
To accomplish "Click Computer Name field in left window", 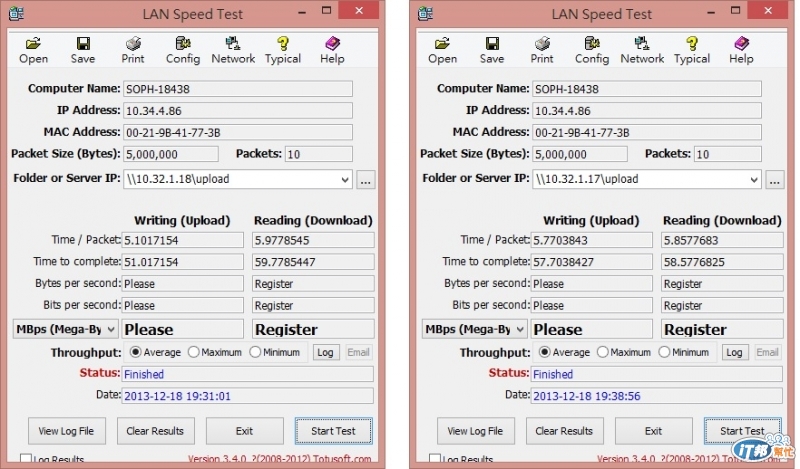I will pos(238,89).
